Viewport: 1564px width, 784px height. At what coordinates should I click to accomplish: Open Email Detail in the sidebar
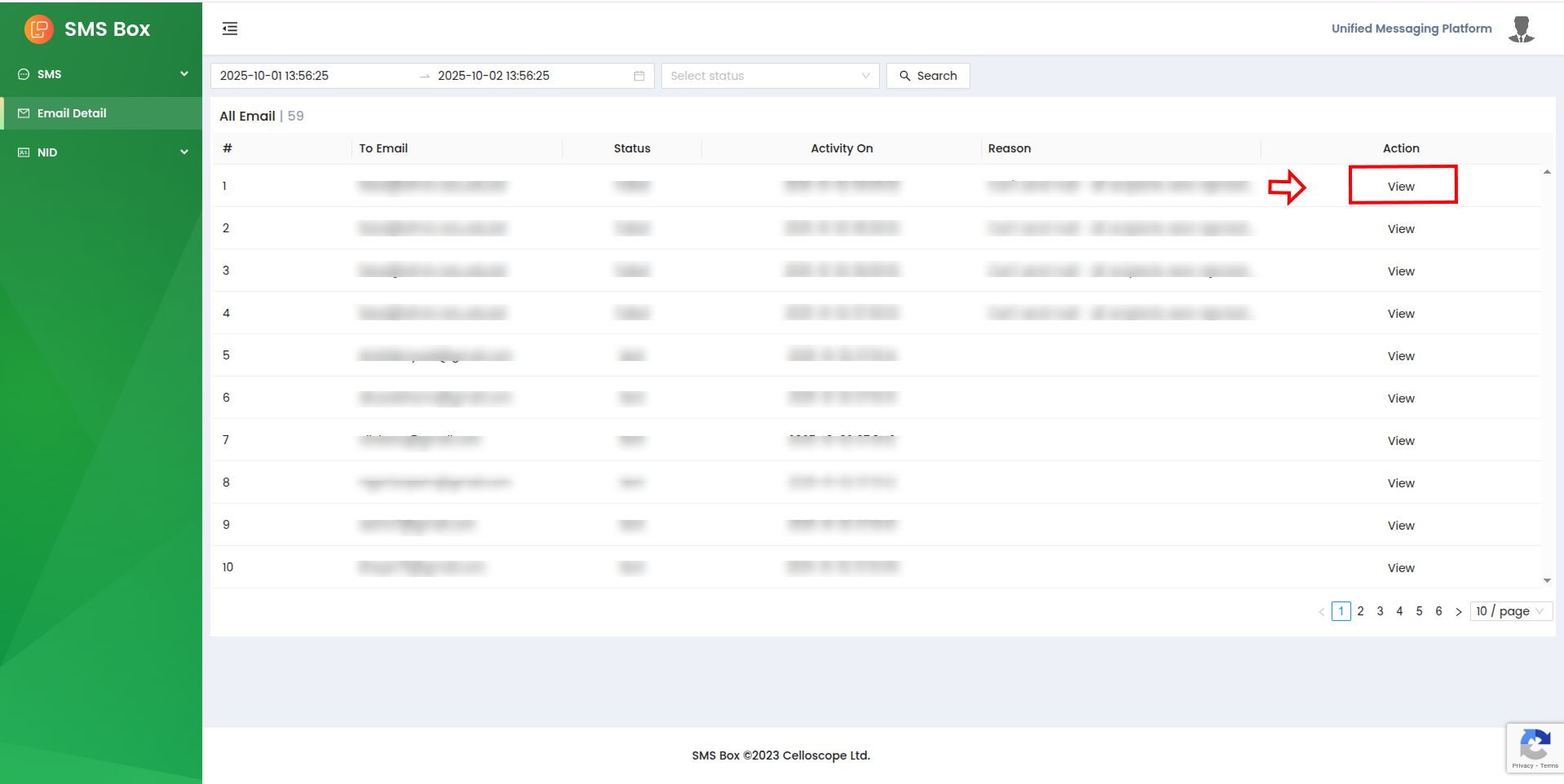(72, 113)
